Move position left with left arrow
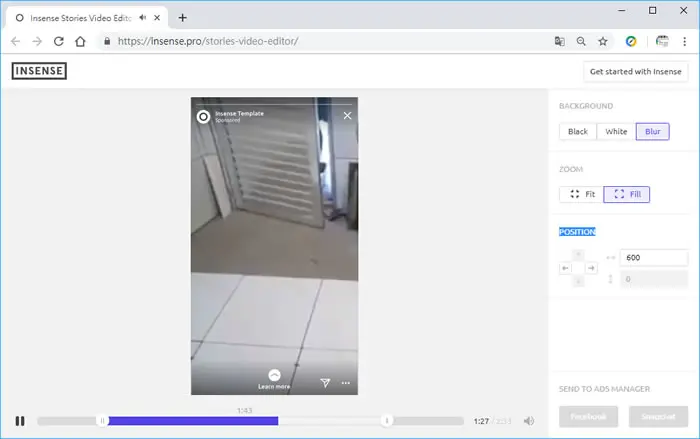 click(565, 268)
